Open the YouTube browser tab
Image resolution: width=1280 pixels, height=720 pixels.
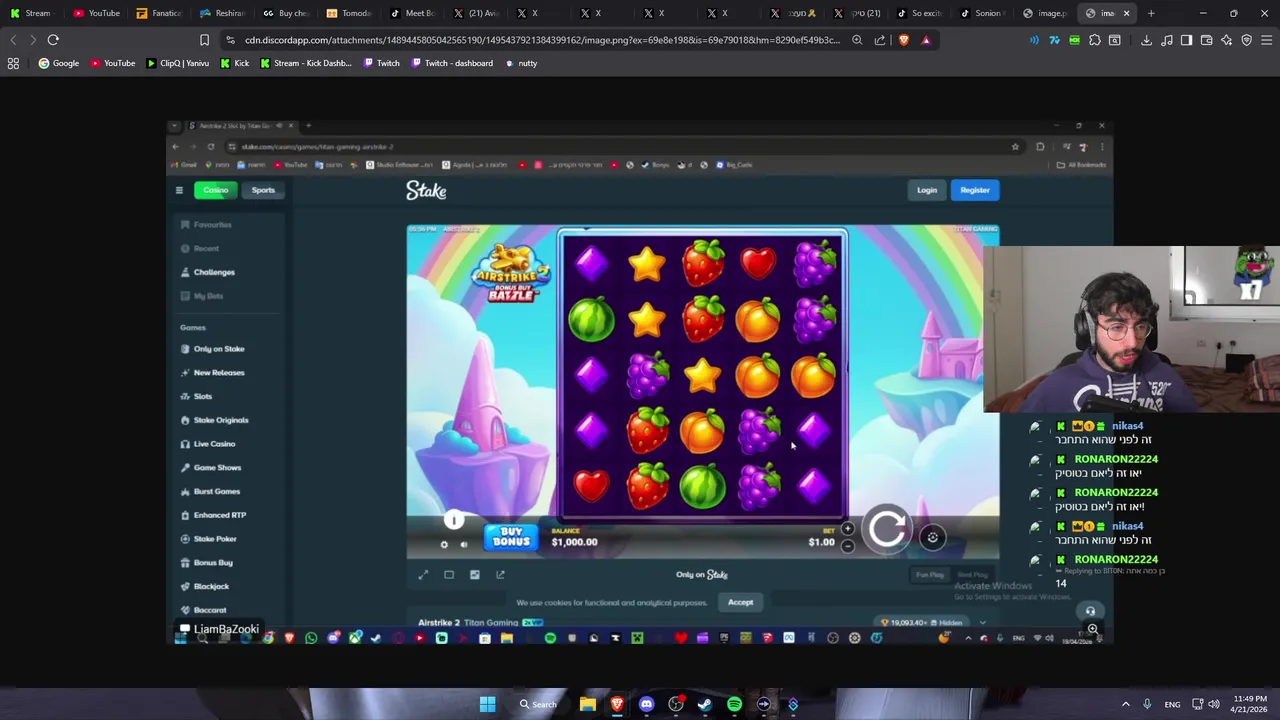pyautogui.click(x=96, y=13)
